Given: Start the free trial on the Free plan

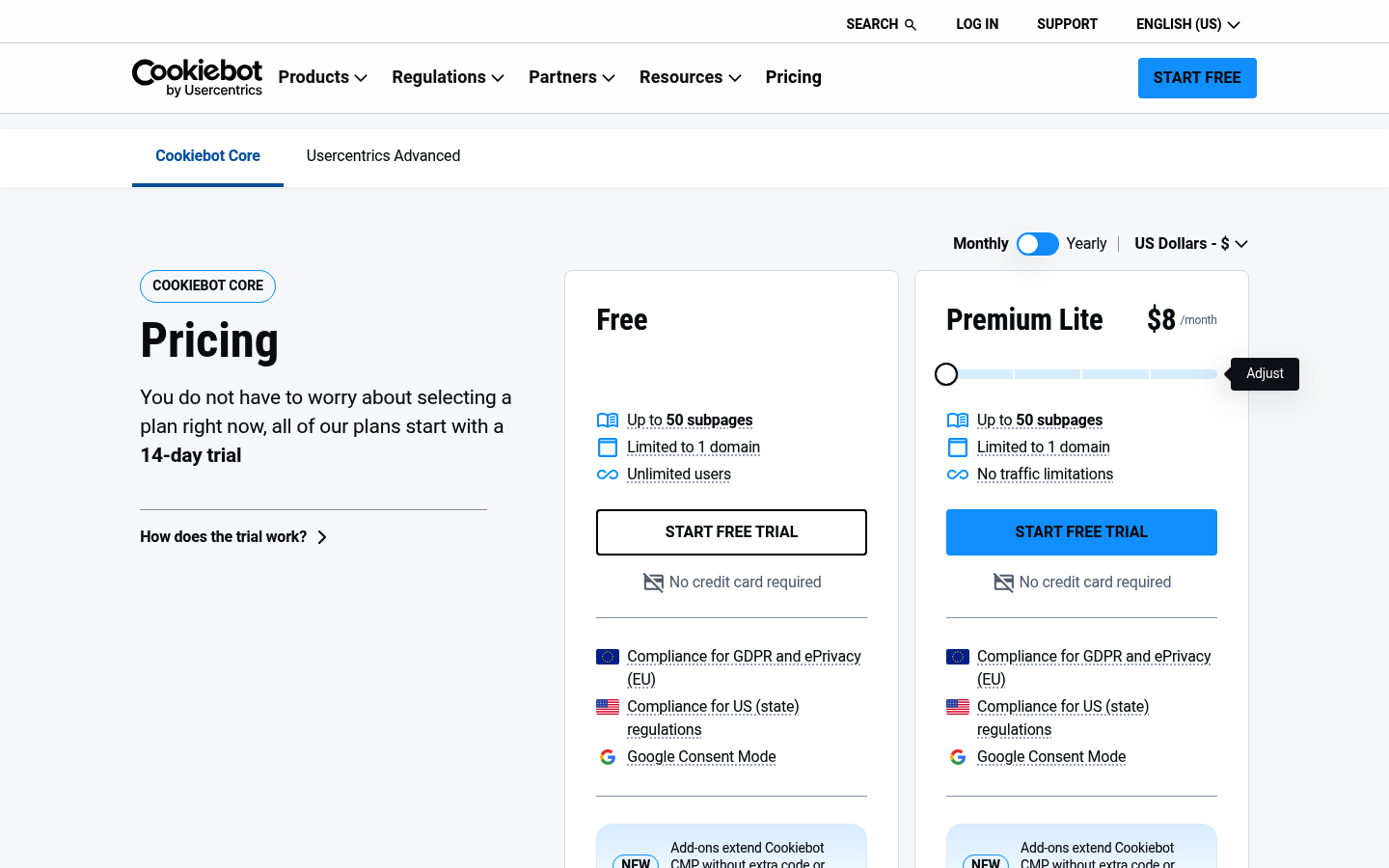Looking at the screenshot, I should (731, 532).
